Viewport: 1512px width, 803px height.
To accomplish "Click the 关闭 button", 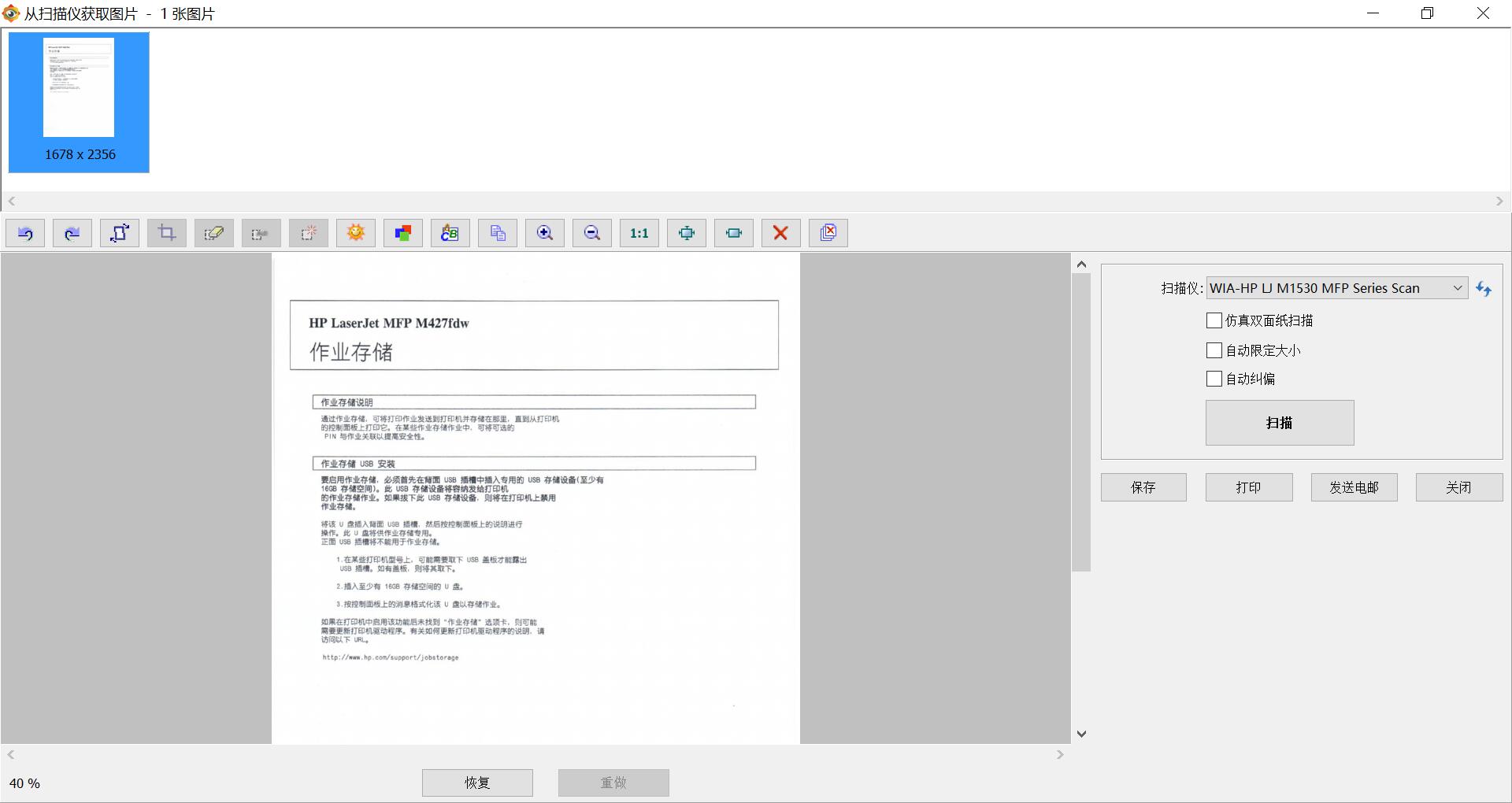I will tap(1459, 487).
